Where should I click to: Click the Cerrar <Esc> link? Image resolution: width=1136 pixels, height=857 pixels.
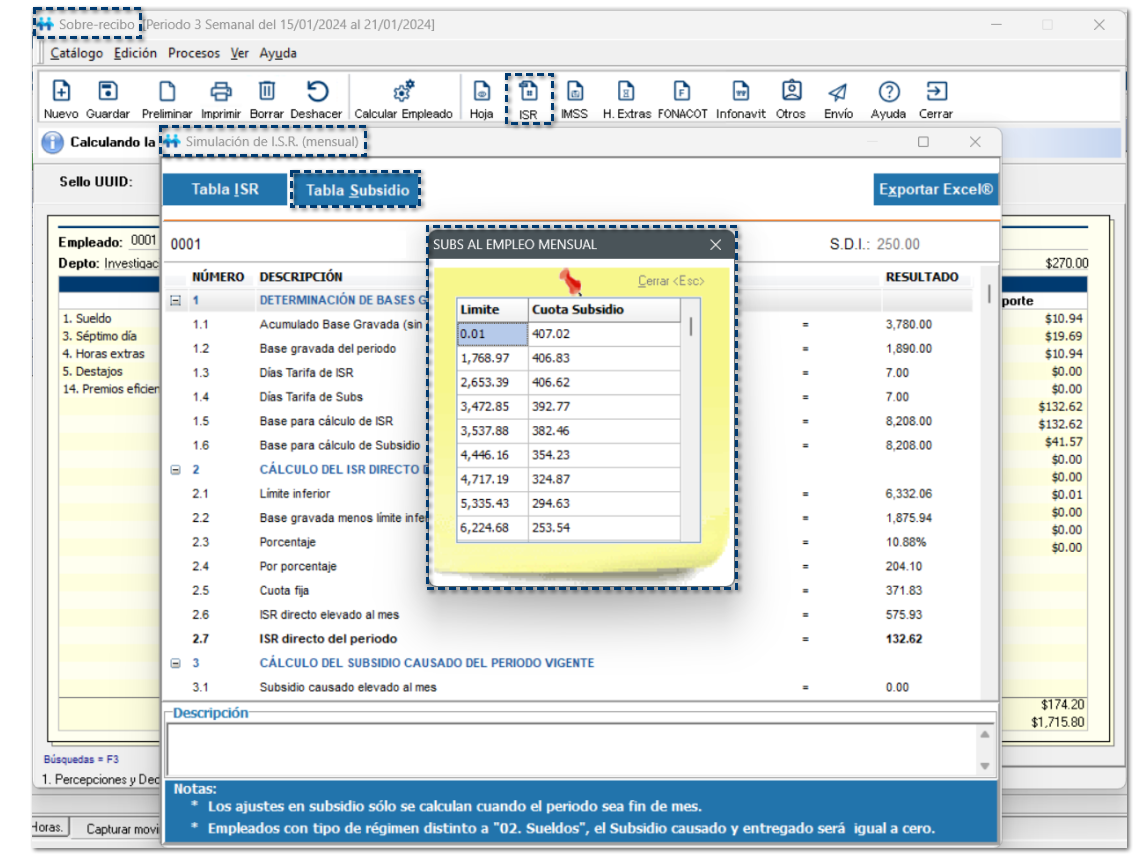[671, 281]
